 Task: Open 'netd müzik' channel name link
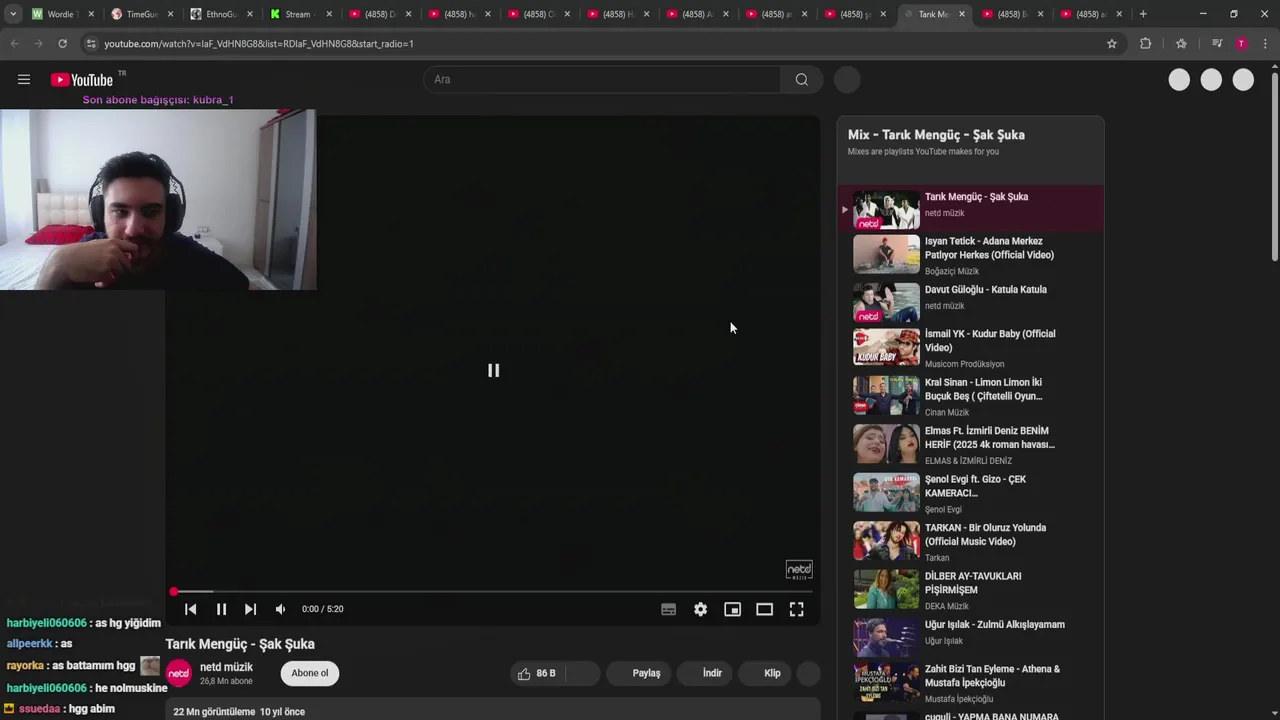click(226, 667)
